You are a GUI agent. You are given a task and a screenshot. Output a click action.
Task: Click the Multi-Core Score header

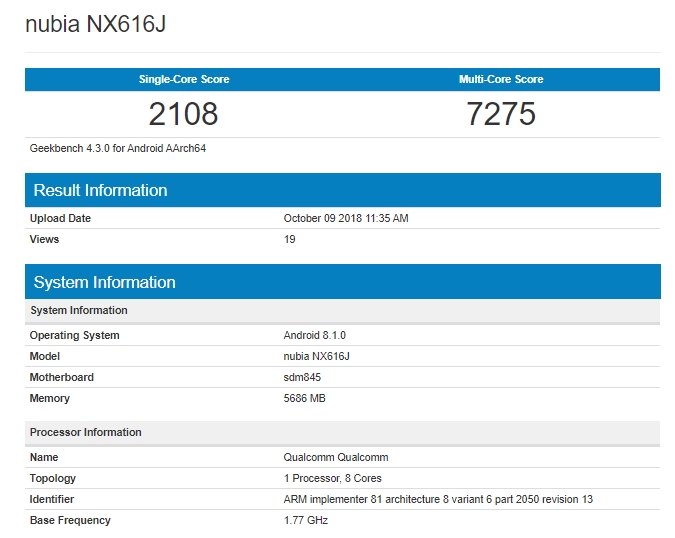pos(501,79)
